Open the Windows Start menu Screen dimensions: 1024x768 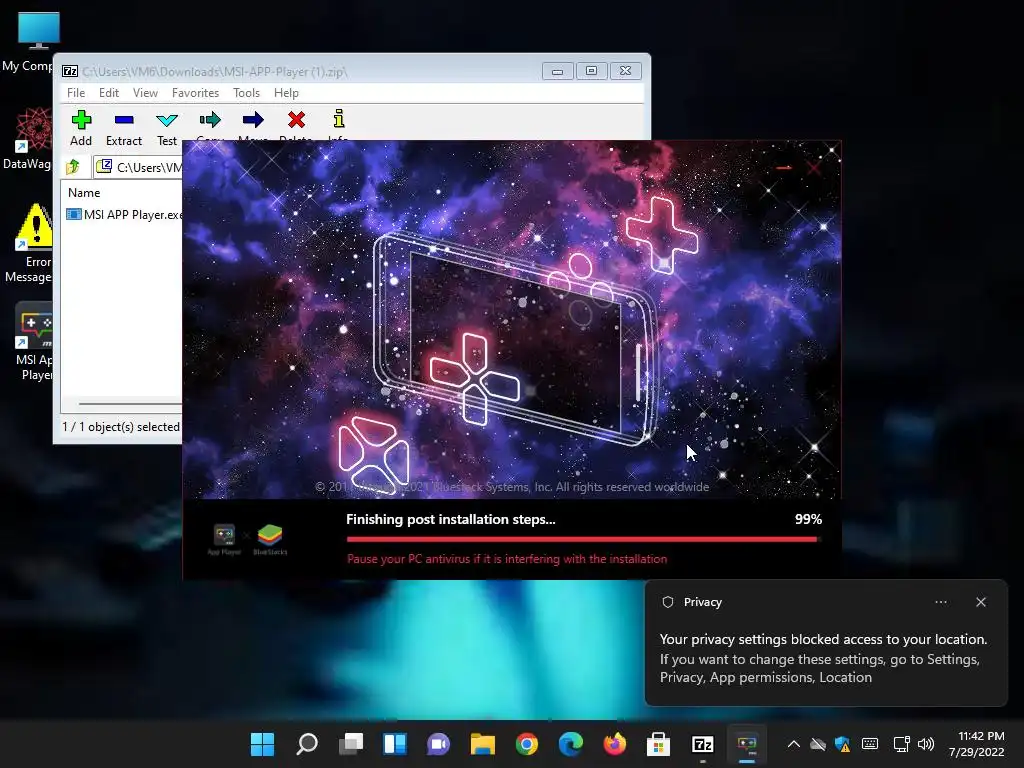pos(263,744)
